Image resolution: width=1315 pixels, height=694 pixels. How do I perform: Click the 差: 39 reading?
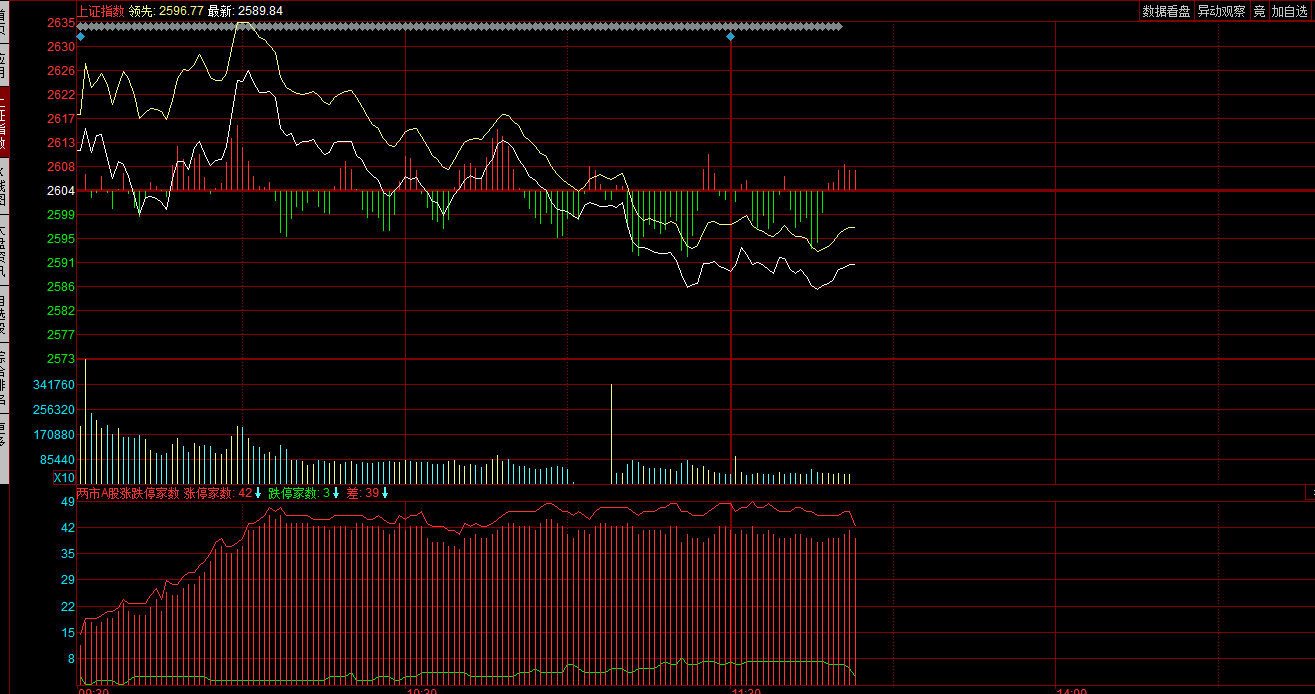(x=363, y=493)
